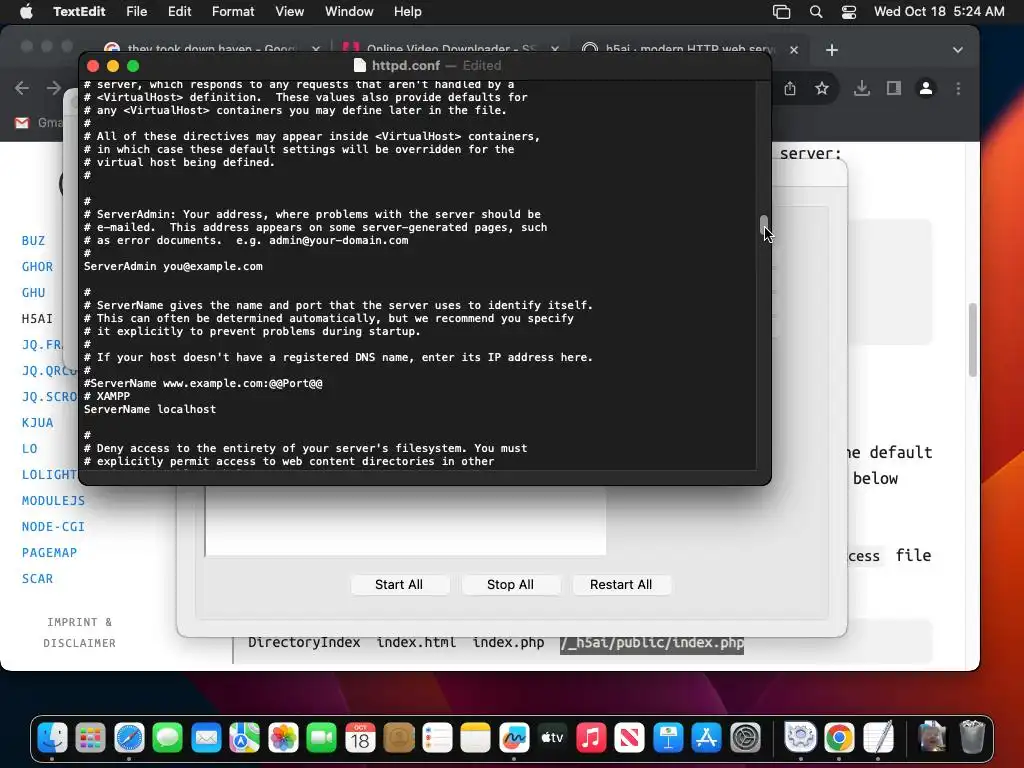Open Music app in Dock
This screenshot has height=768, width=1024.
[591, 738]
